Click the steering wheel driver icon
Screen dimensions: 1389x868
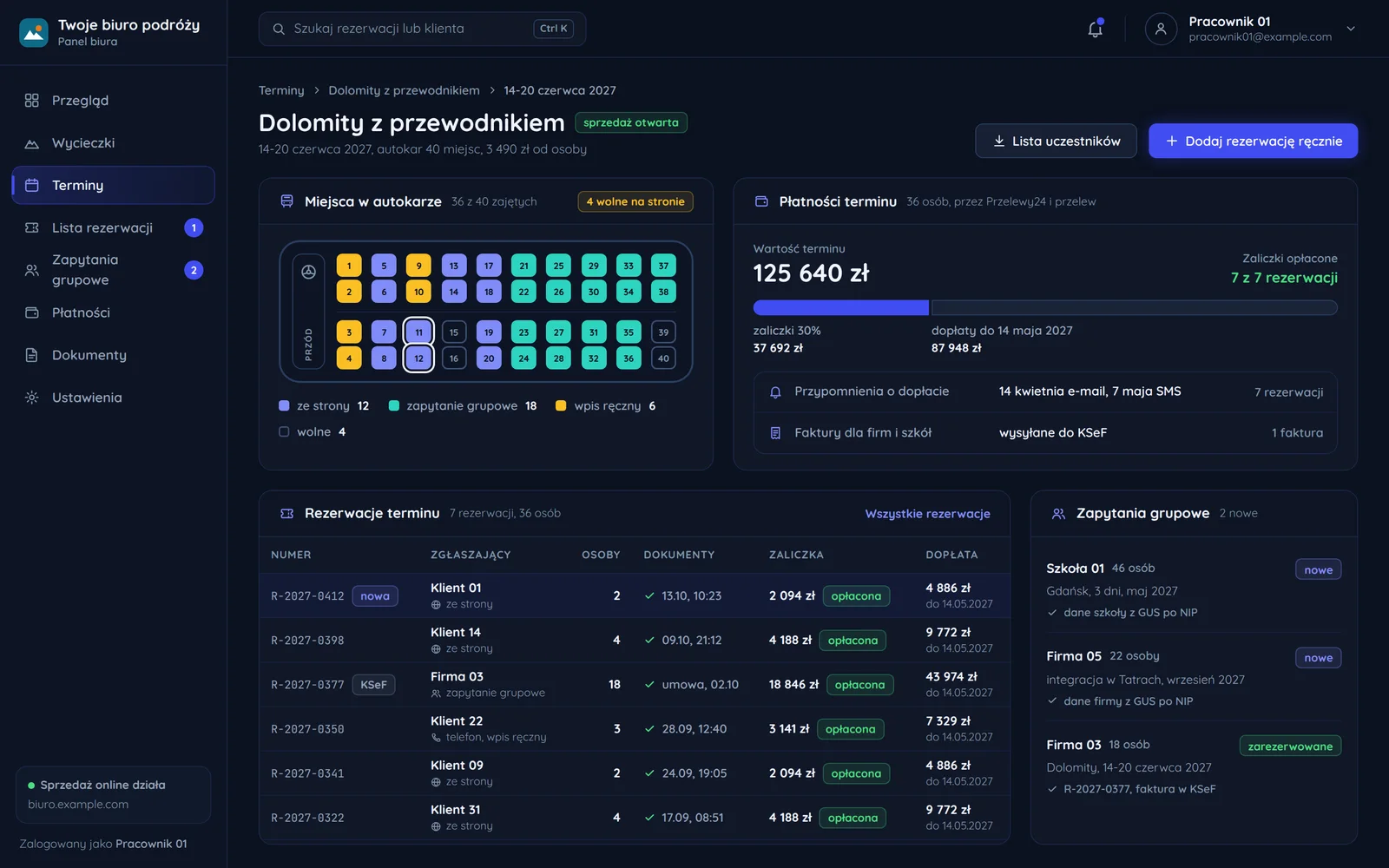click(x=308, y=272)
